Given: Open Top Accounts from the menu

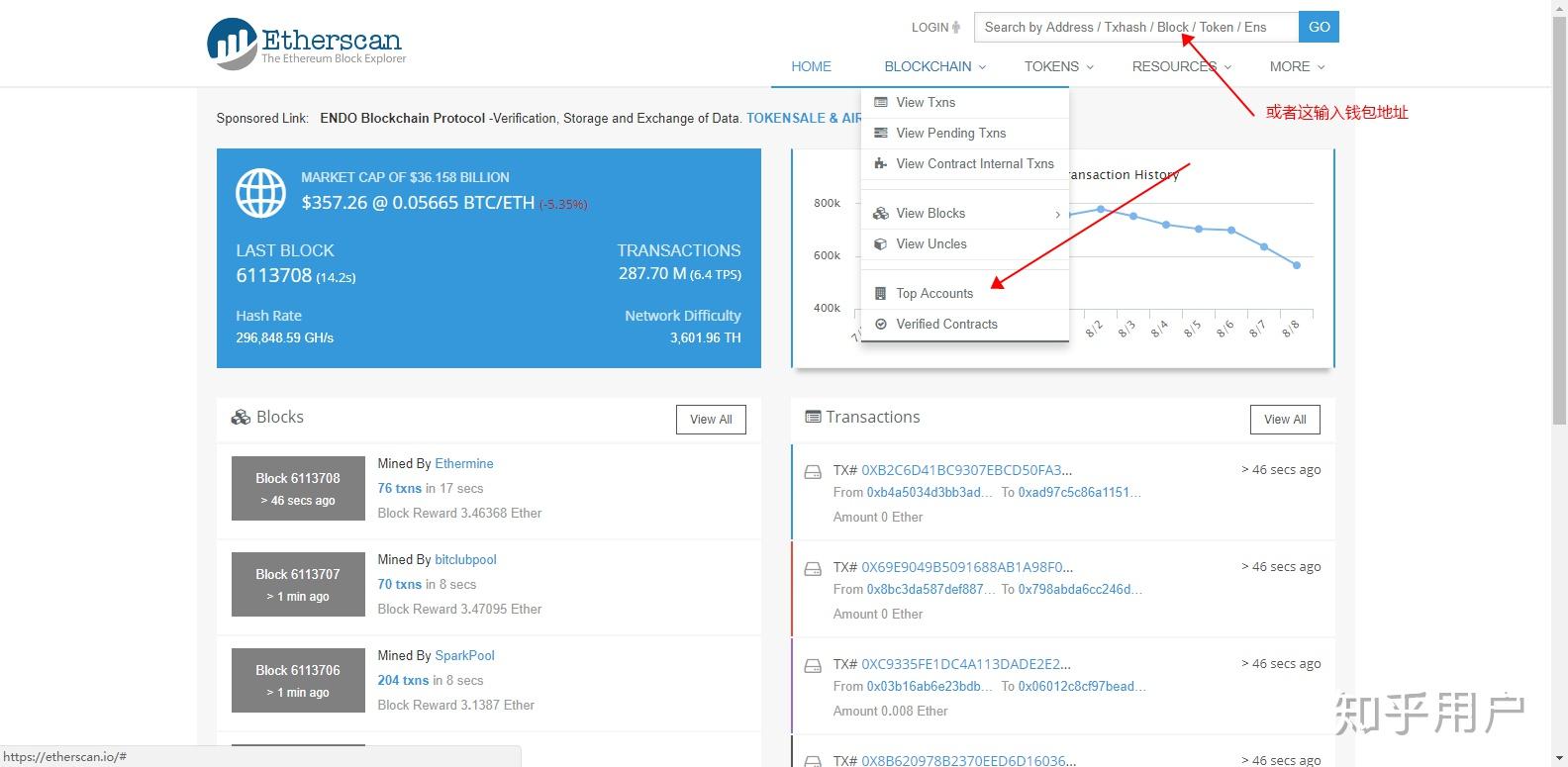Looking at the screenshot, I should pos(965,293).
